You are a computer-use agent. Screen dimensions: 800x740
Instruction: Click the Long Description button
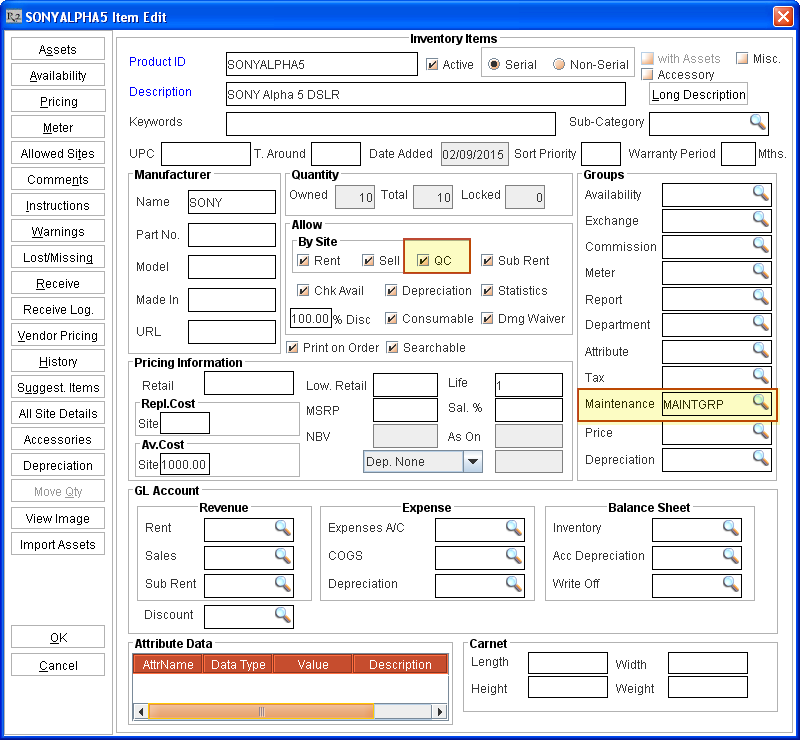coord(698,95)
